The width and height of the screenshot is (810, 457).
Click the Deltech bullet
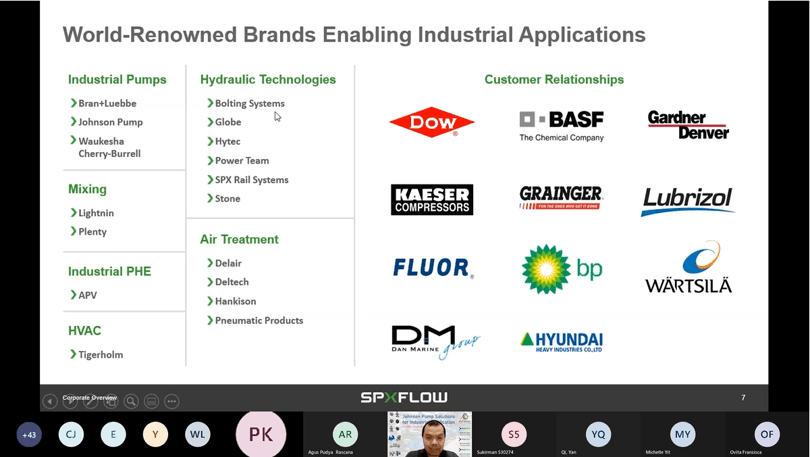pyautogui.click(x=228, y=282)
